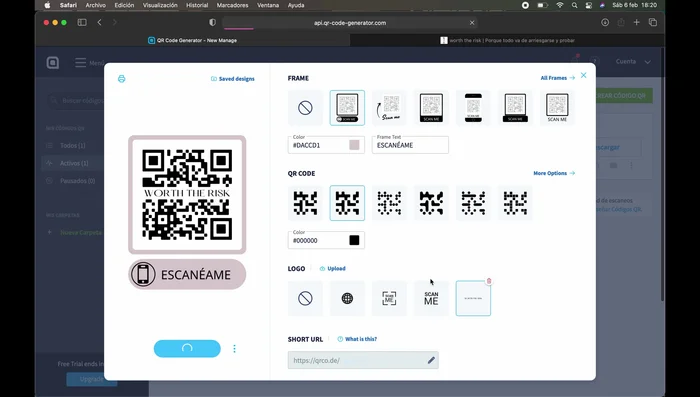Open a new tab with plus icon
This screenshot has height=397, width=700.
click(637, 22)
